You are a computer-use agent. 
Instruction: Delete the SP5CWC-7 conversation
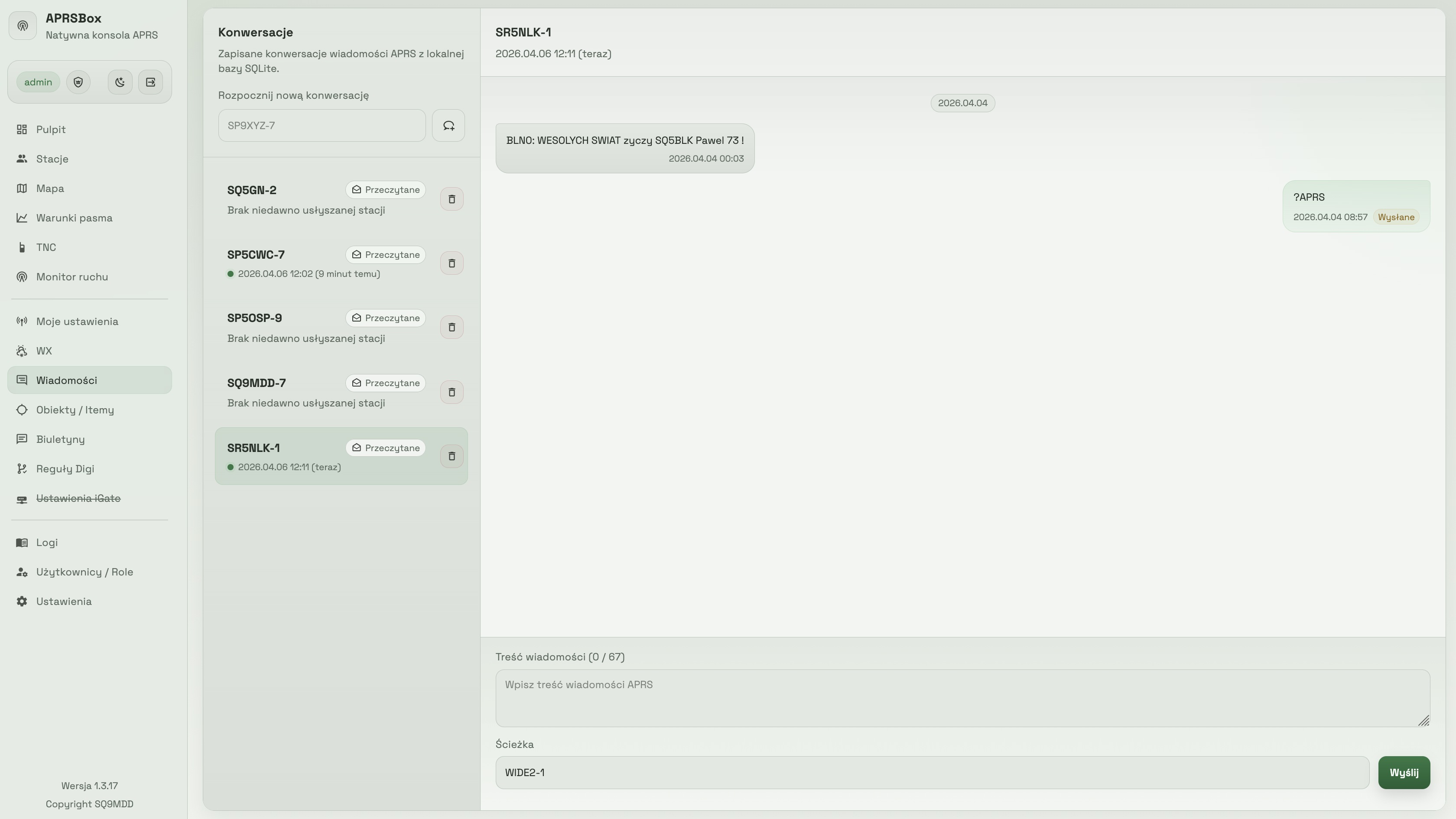(452, 263)
